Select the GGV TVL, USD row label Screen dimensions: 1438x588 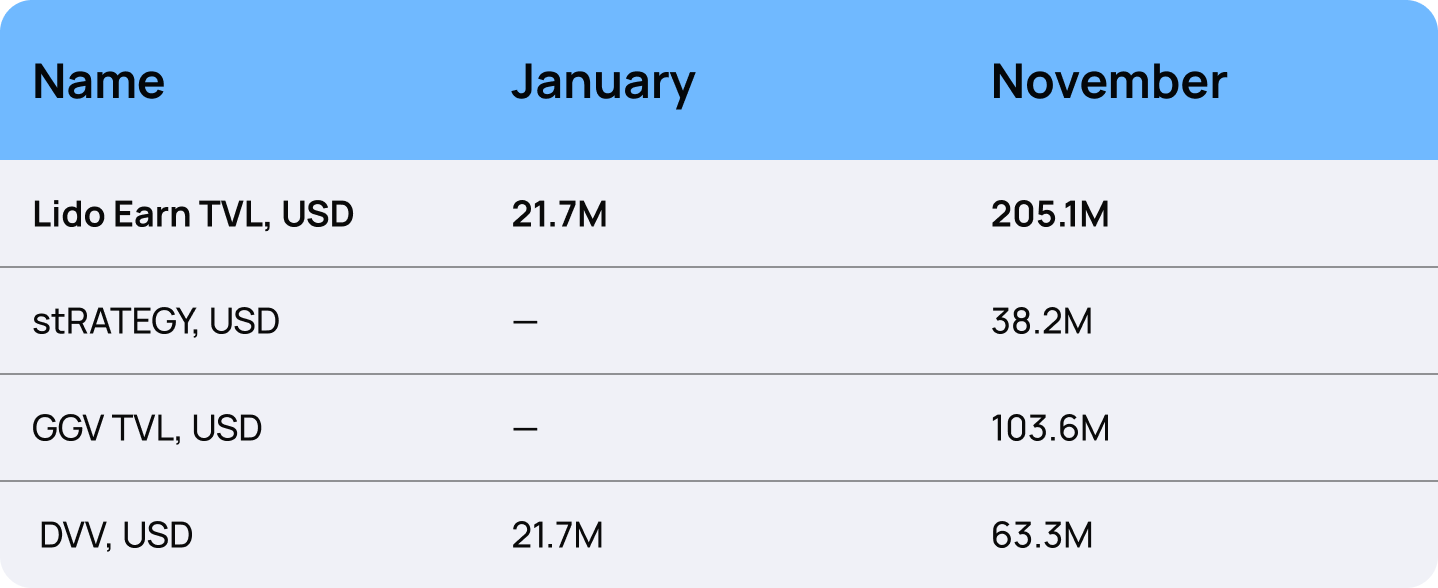pyautogui.click(x=147, y=429)
